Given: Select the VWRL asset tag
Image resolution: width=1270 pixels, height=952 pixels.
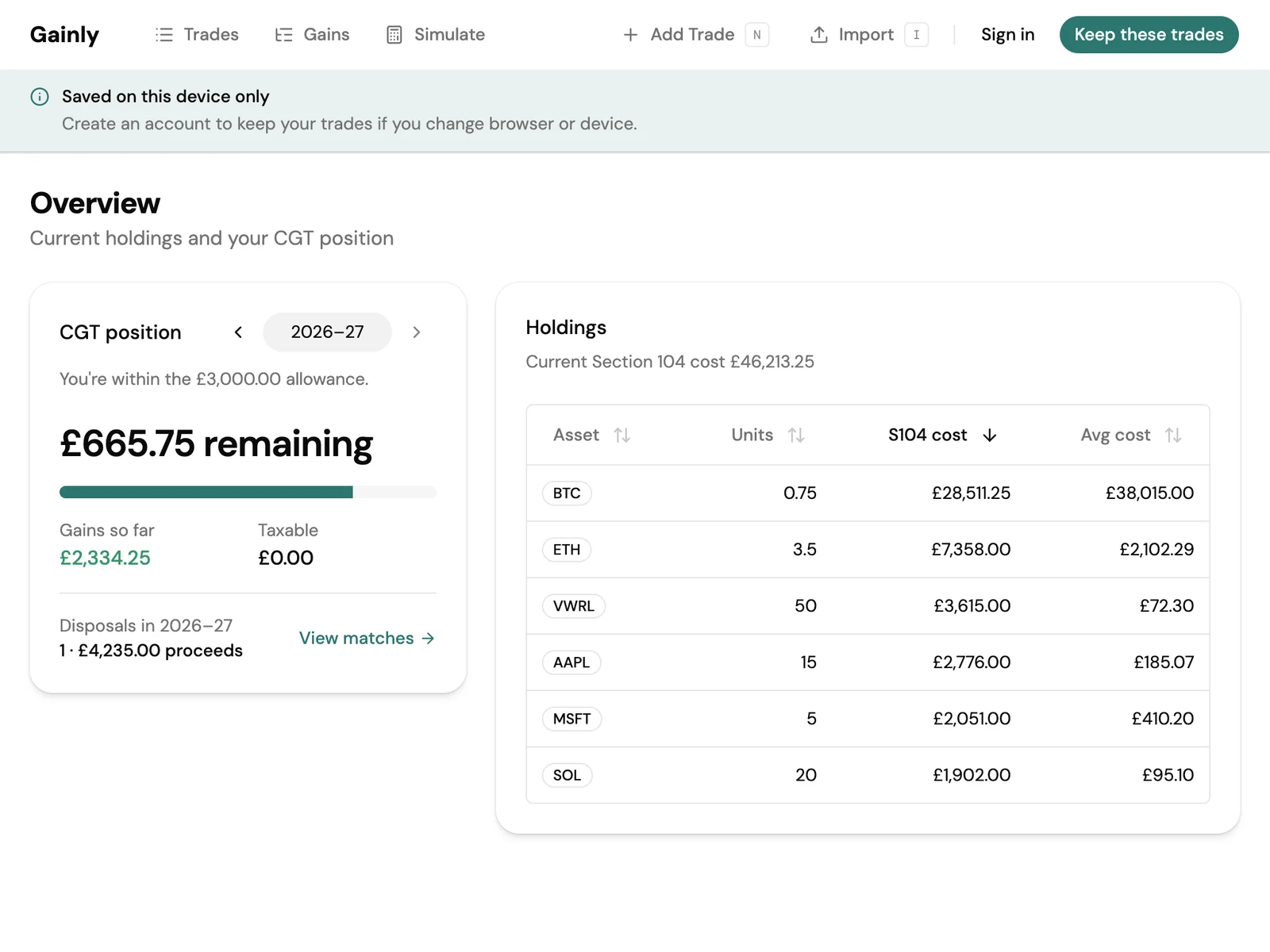Looking at the screenshot, I should pos(574,606).
